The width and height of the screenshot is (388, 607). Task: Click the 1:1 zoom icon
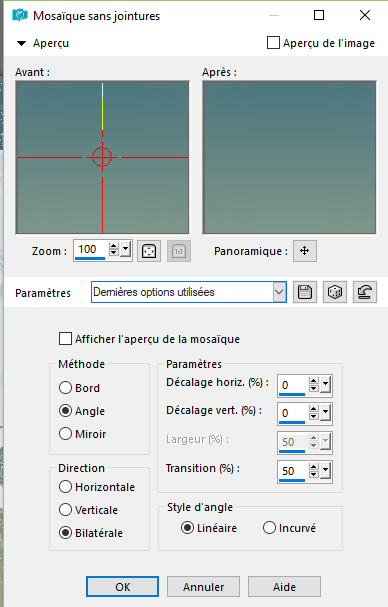tap(179, 251)
